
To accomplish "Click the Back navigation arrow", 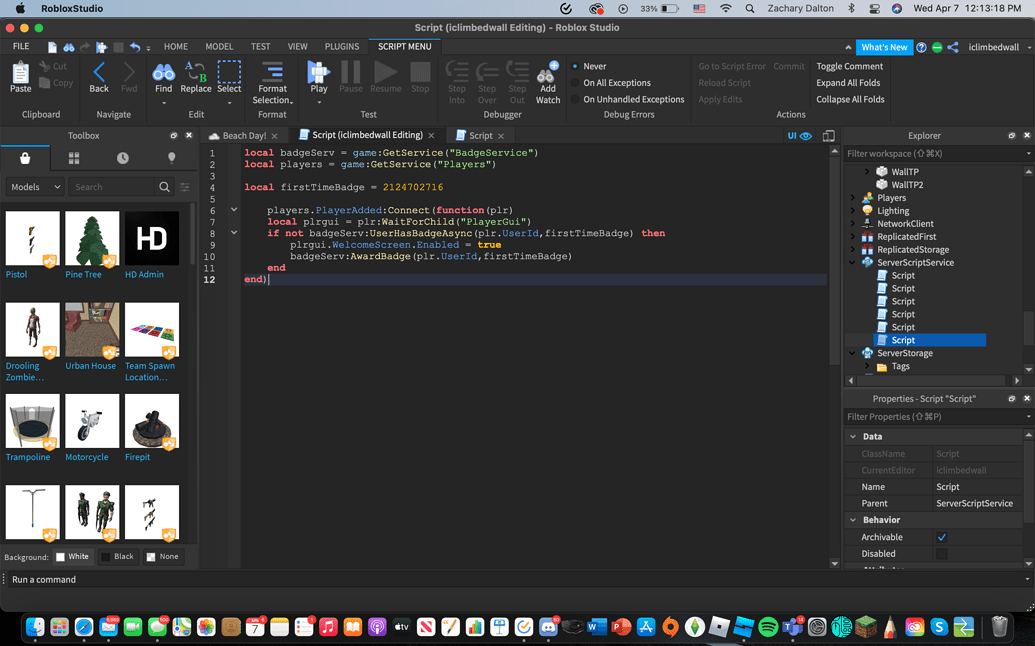I will 99,73.
